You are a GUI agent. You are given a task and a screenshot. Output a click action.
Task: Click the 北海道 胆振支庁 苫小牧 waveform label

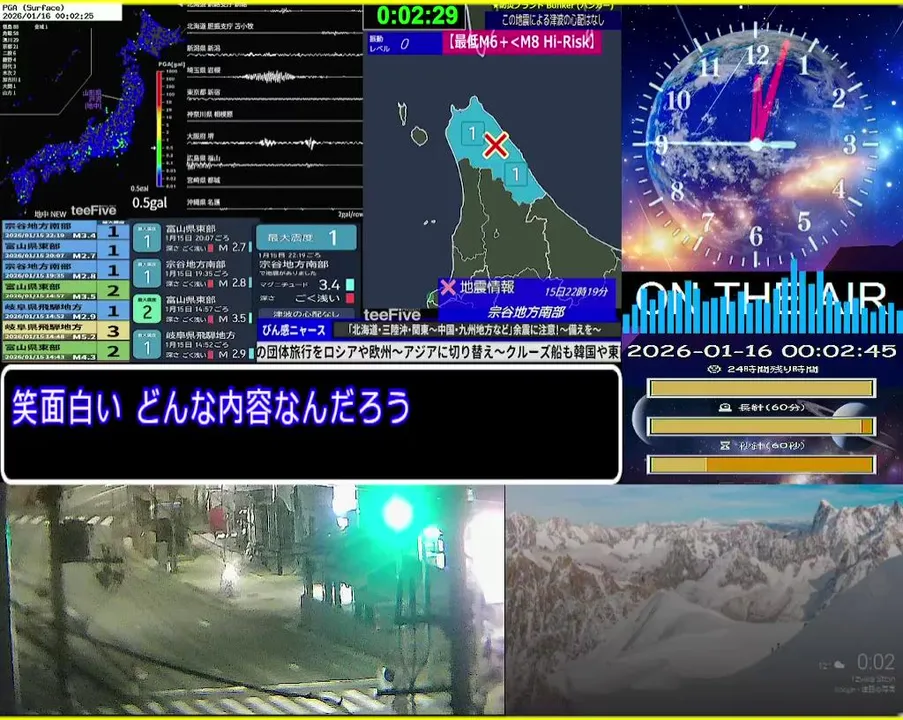tap(220, 26)
